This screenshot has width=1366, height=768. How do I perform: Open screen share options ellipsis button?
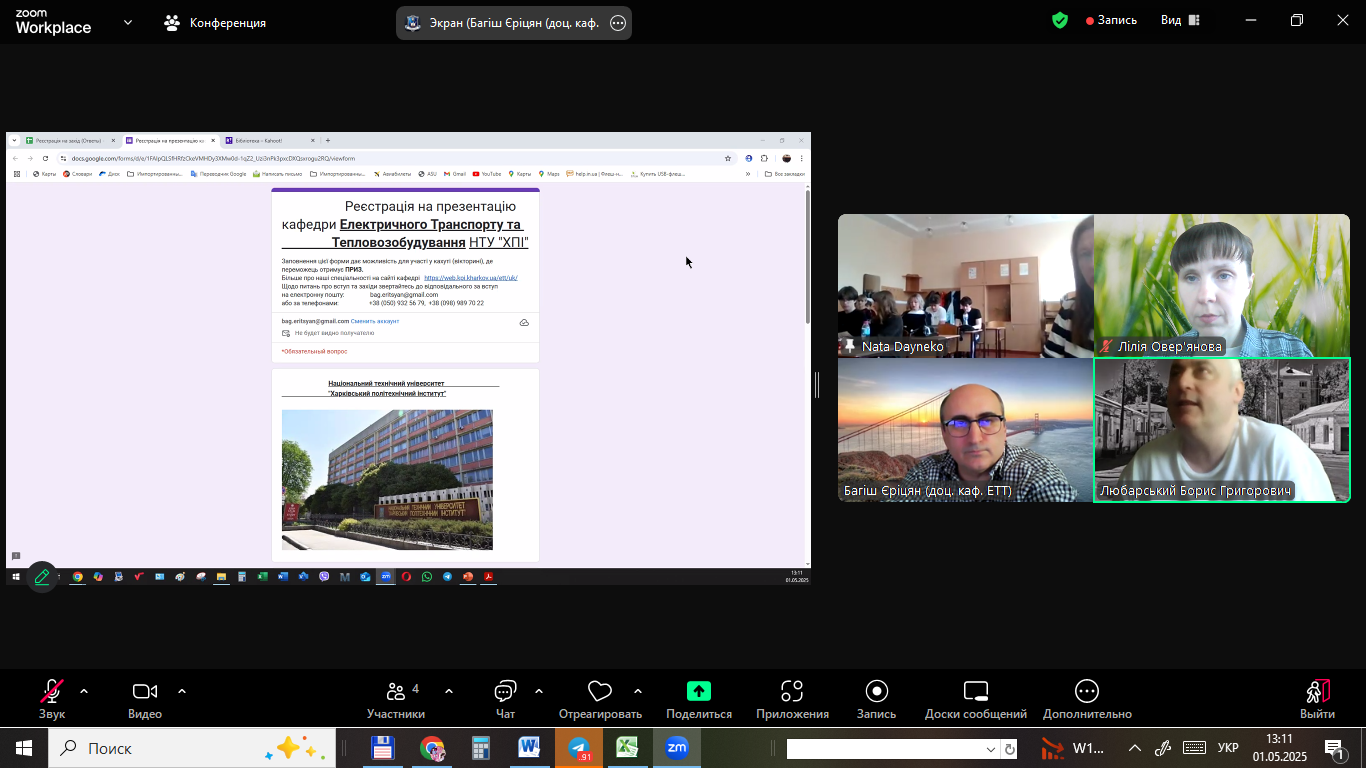tap(618, 23)
